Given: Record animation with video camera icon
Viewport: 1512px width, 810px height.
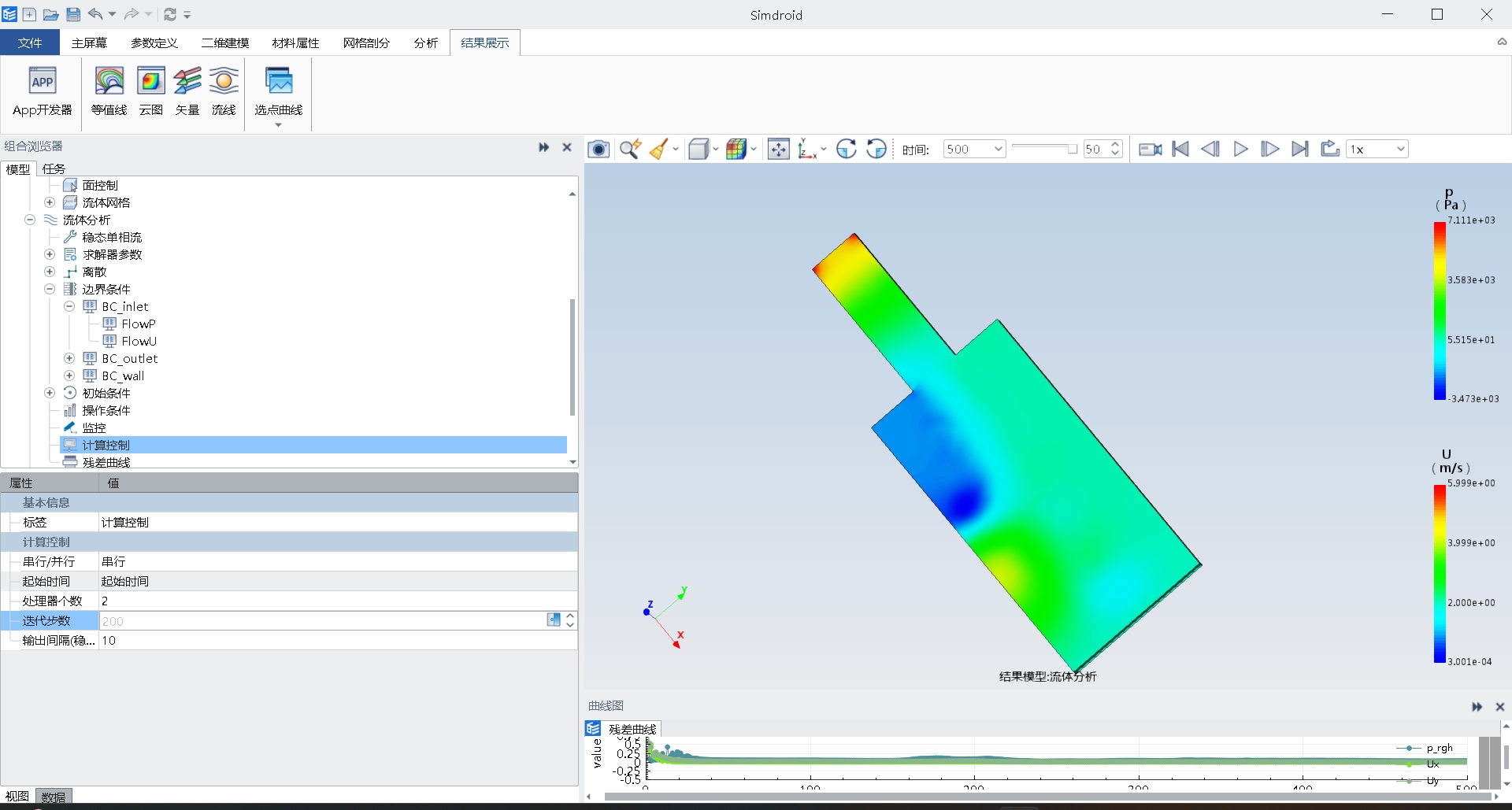Looking at the screenshot, I should [x=1151, y=149].
